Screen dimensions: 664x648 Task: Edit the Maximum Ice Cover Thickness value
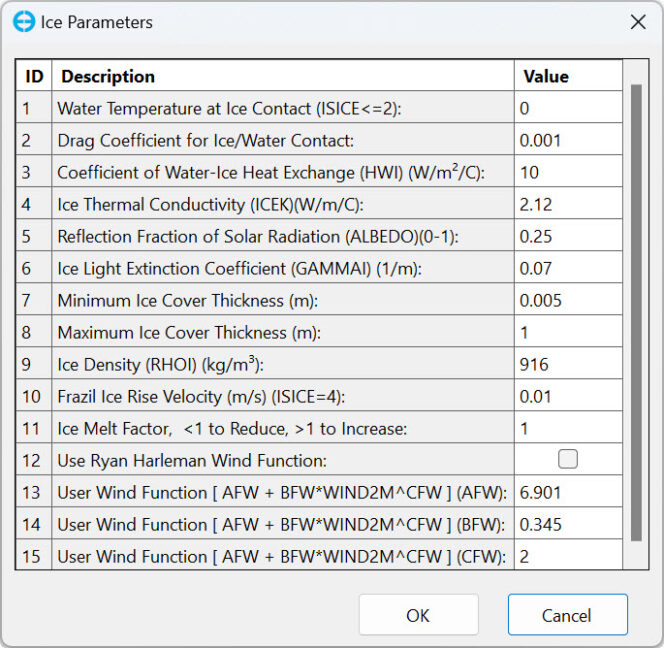pos(567,332)
